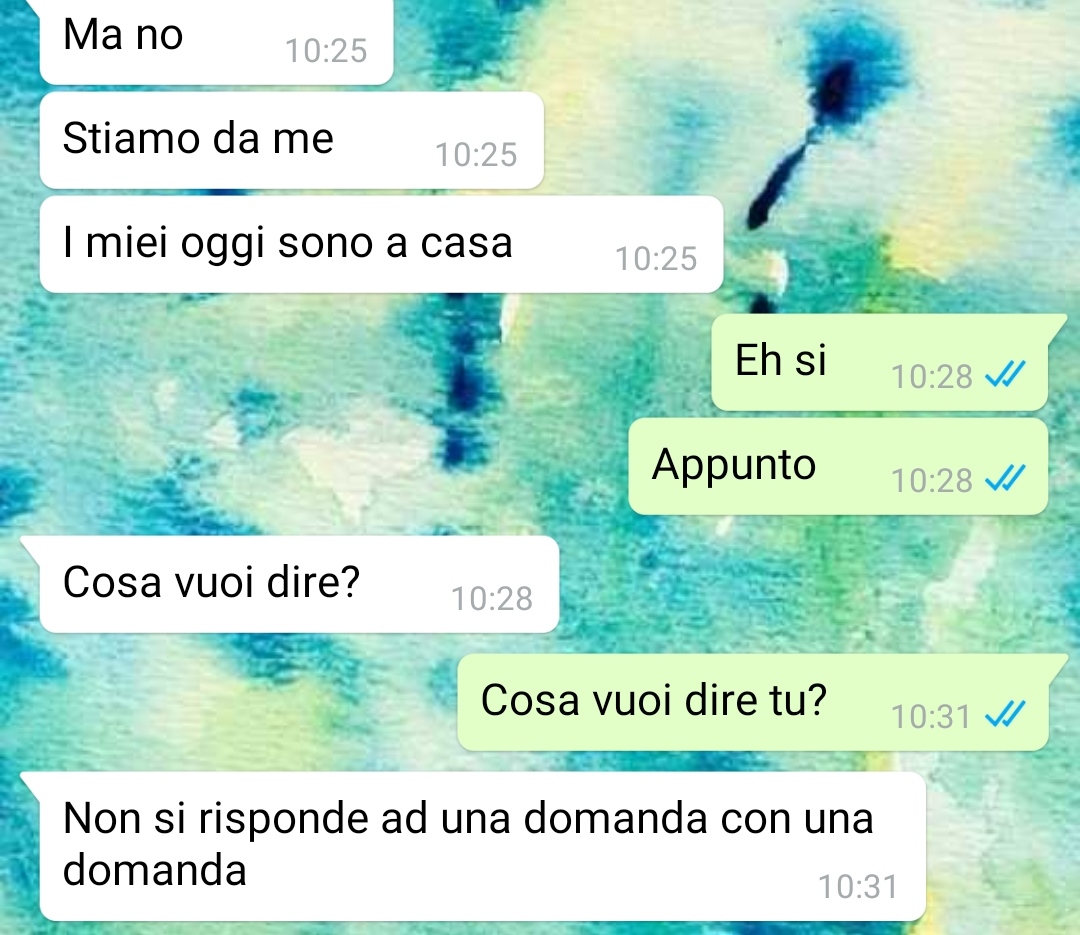Tap the read-receipt checkmarks on 'Eh si'
Viewport: 1080px width, 935px height.
pyautogui.click(x=1006, y=375)
